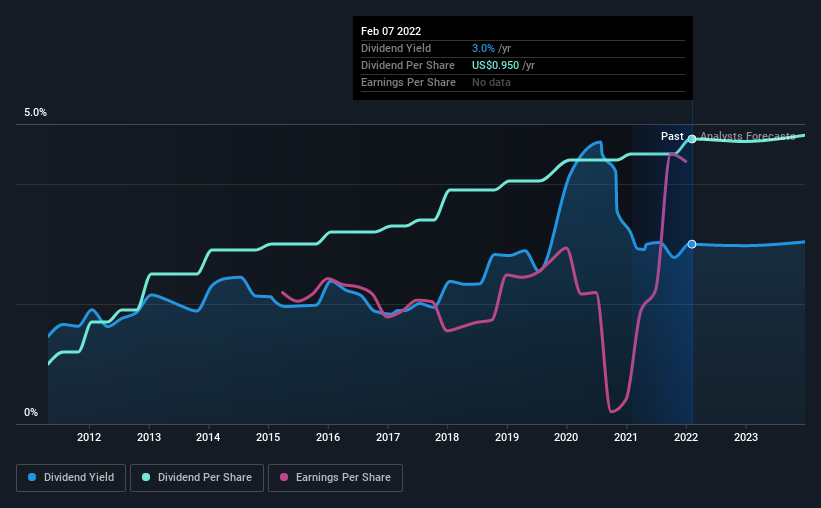Click the blue Dividend Yield legend dot
The image size is (821, 508).
(32, 477)
